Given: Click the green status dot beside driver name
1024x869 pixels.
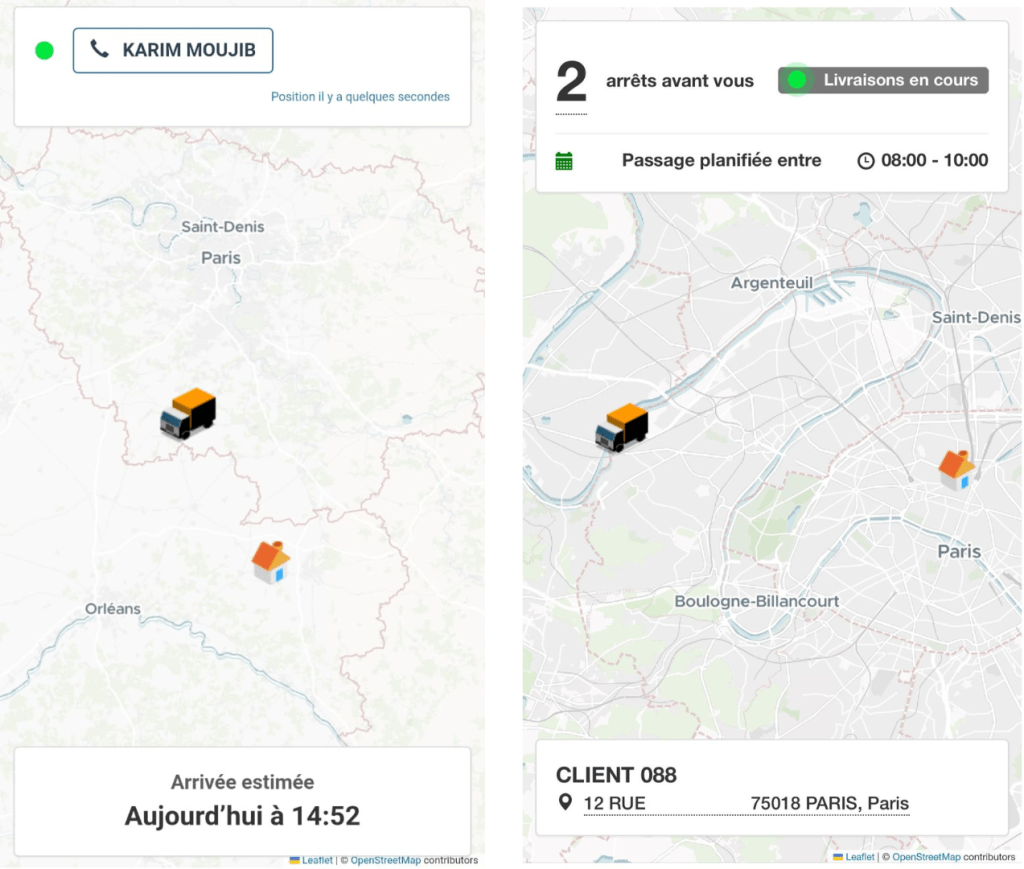Looking at the screenshot, I should click(x=44, y=50).
